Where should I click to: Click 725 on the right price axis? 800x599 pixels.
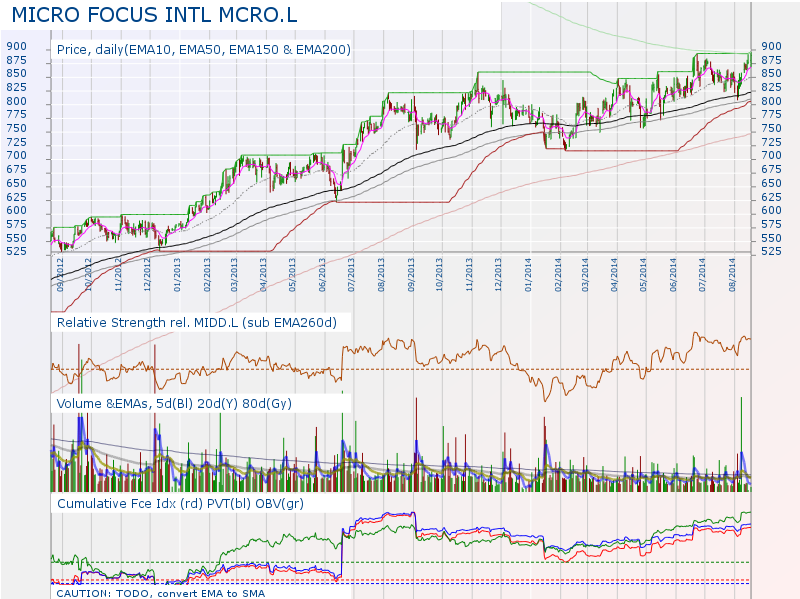click(771, 142)
